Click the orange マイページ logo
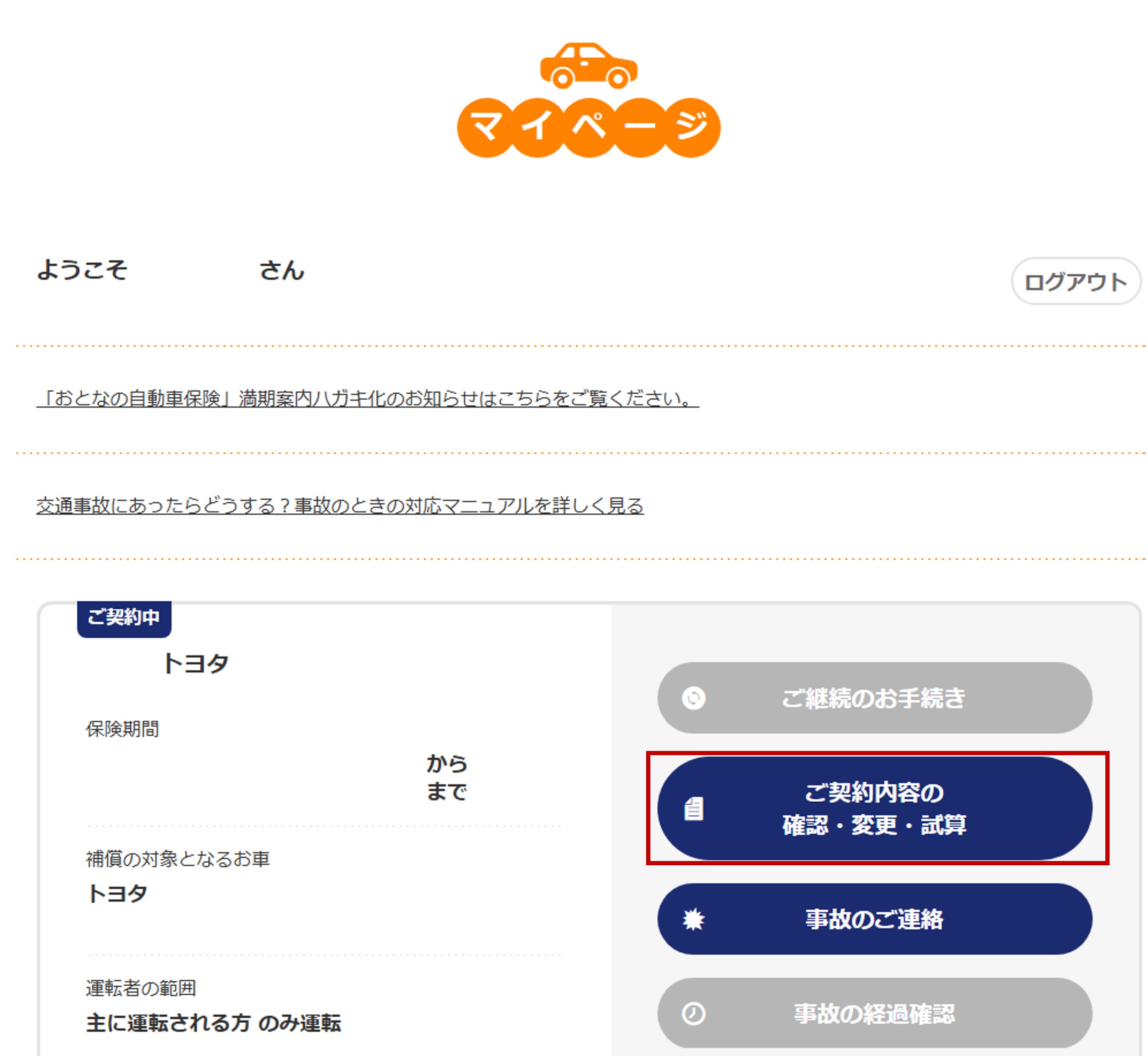Image resolution: width=1148 pixels, height=1056 pixels. 588,127
